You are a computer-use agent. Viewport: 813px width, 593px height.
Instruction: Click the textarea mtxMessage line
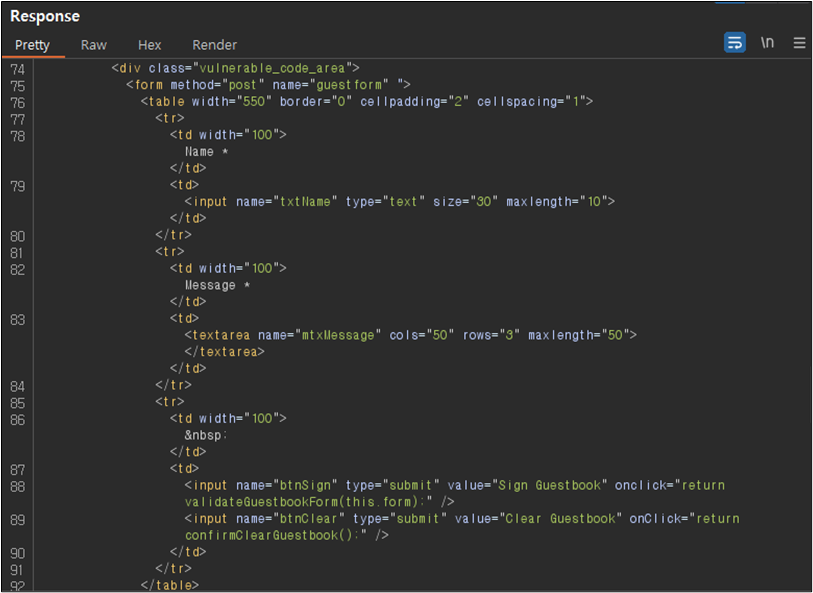pos(411,335)
